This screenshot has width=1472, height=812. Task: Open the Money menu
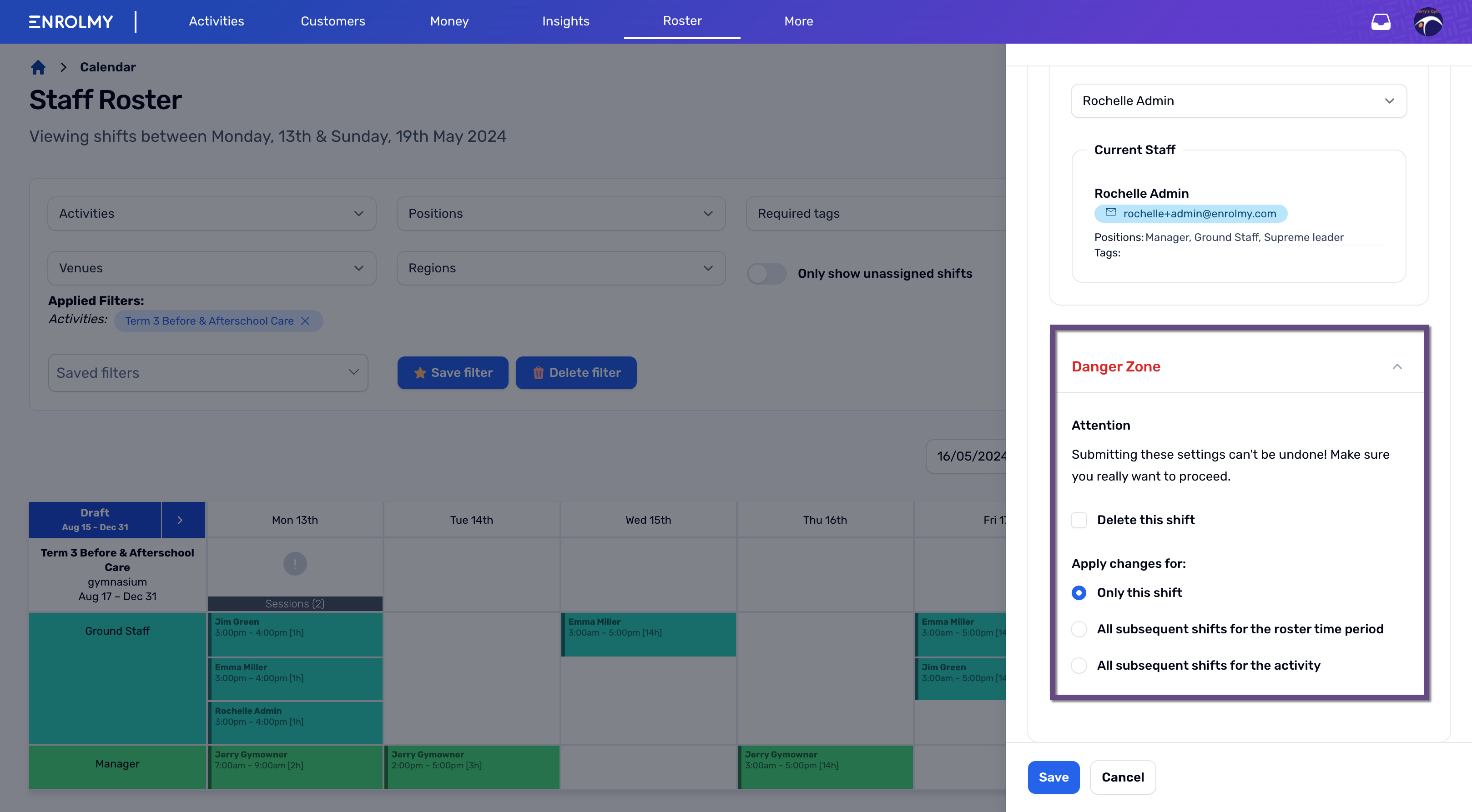coord(449,21)
